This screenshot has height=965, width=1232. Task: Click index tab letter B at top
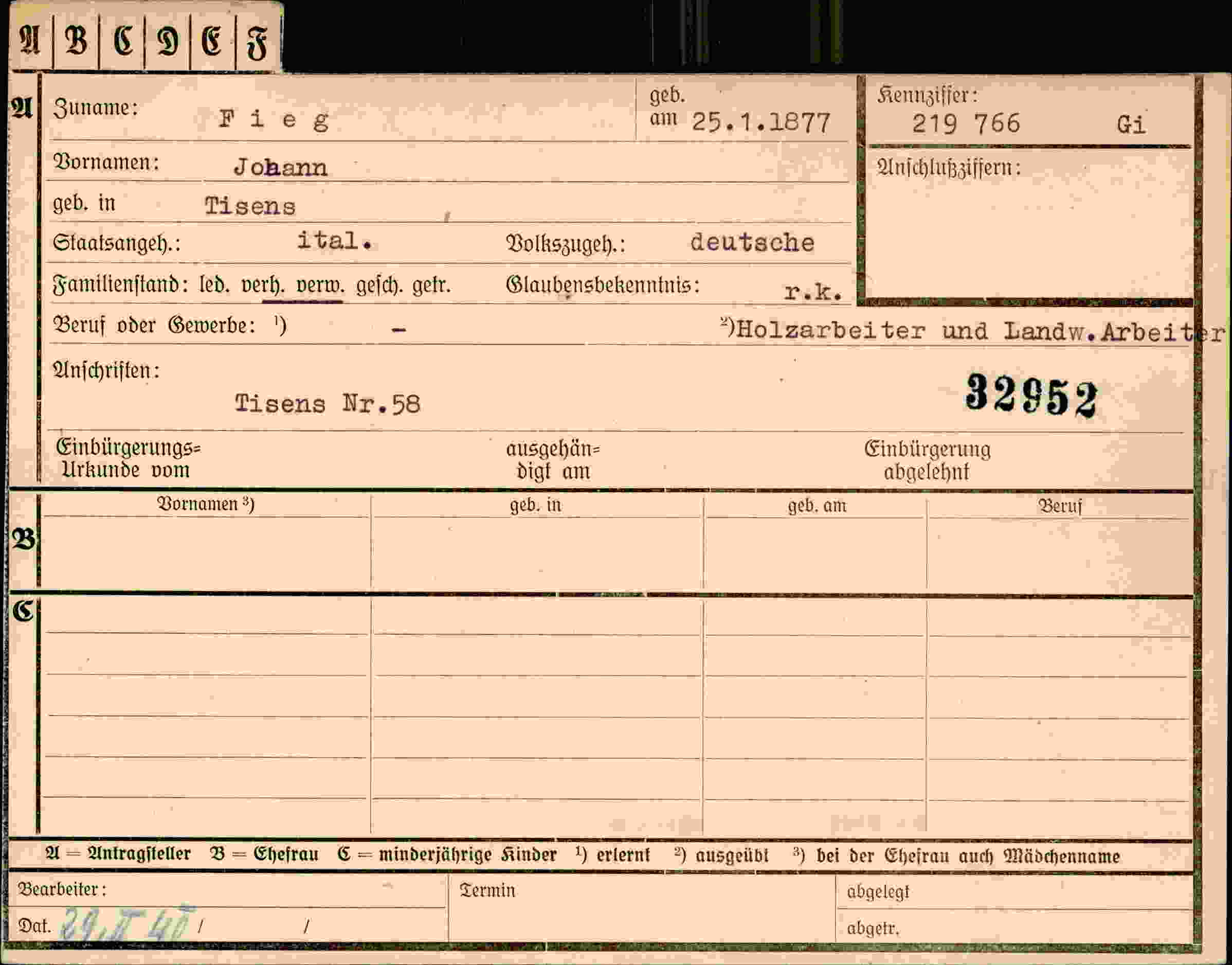76,41
